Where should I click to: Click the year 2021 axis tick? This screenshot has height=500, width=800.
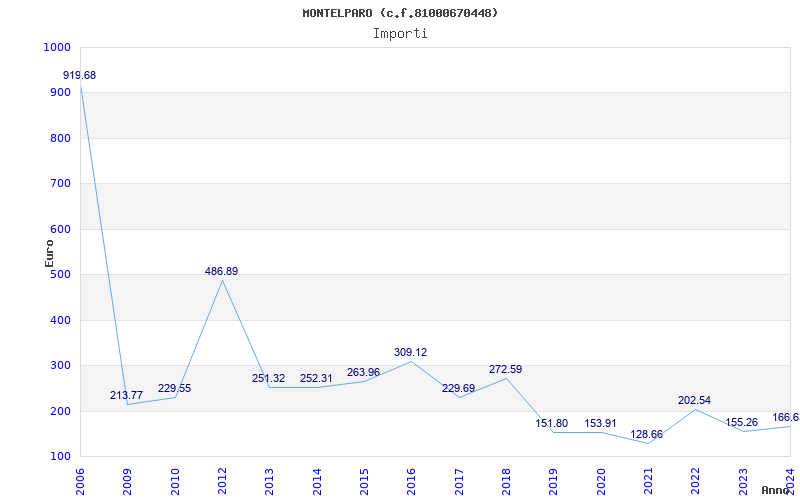point(648,482)
